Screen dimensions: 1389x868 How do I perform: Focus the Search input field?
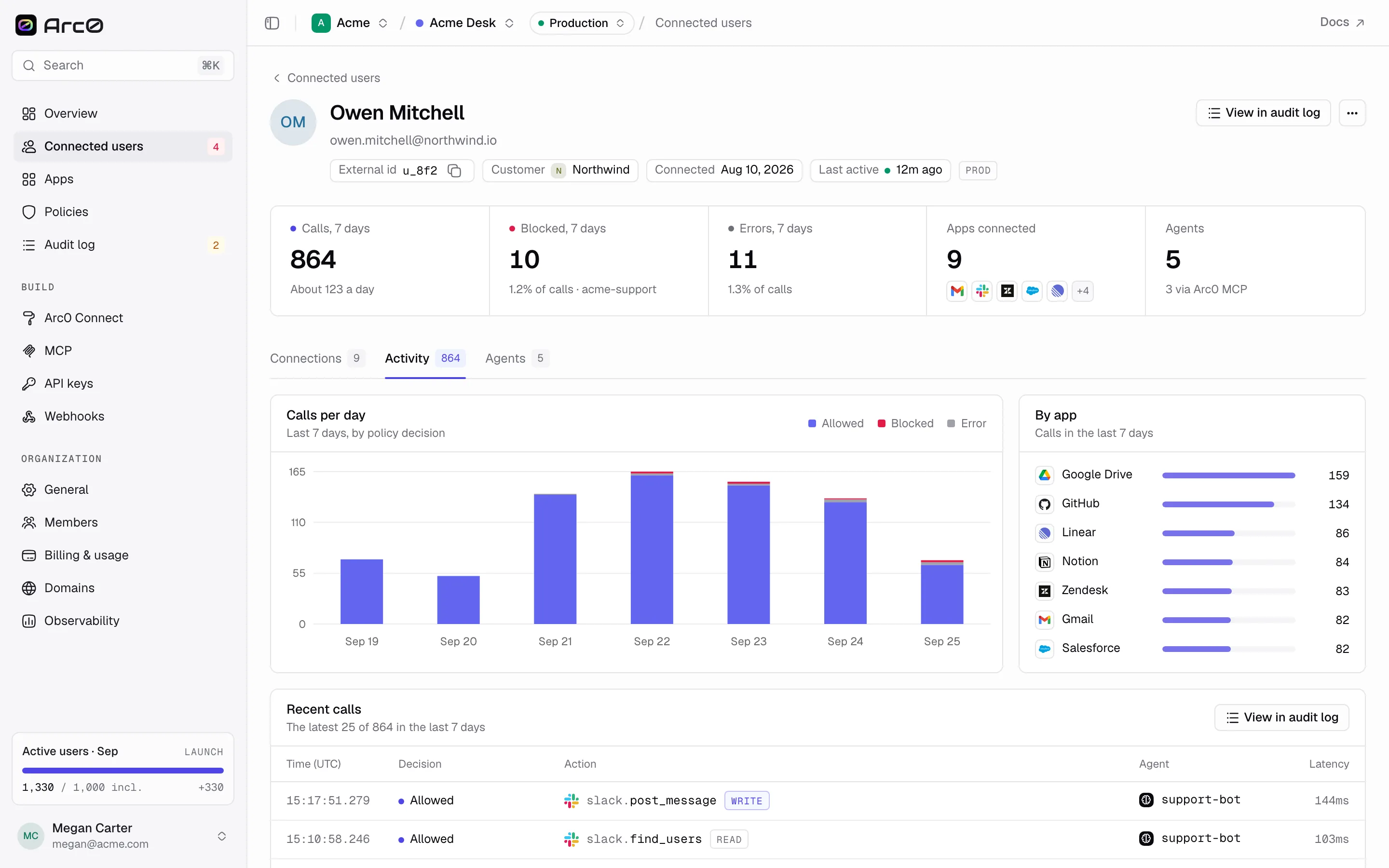[x=123, y=66]
